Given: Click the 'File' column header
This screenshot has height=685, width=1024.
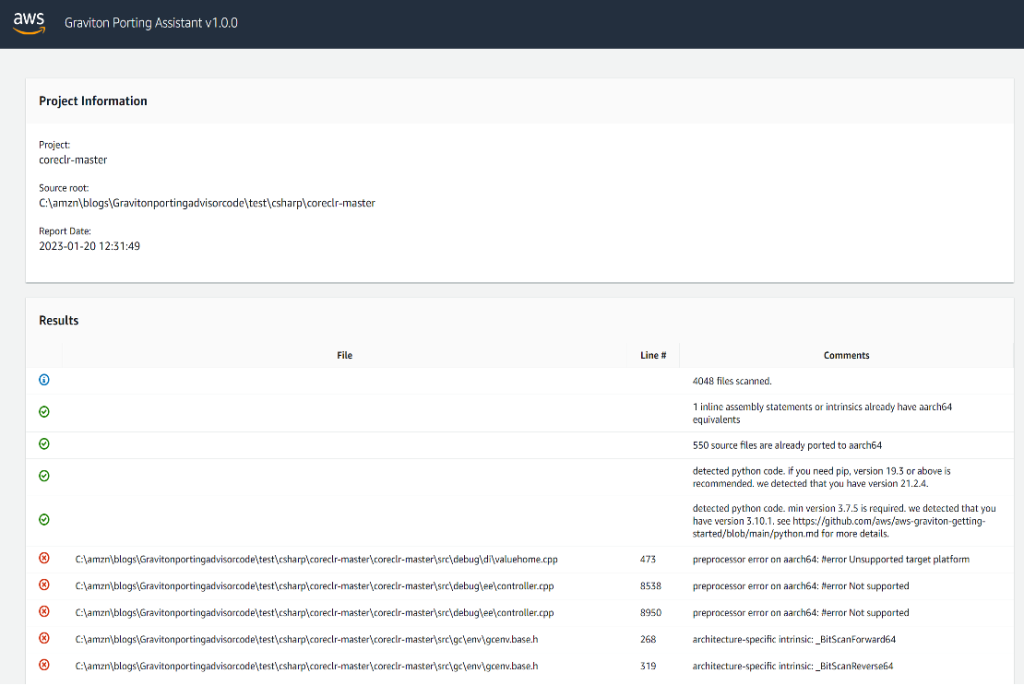Looking at the screenshot, I should pos(344,355).
